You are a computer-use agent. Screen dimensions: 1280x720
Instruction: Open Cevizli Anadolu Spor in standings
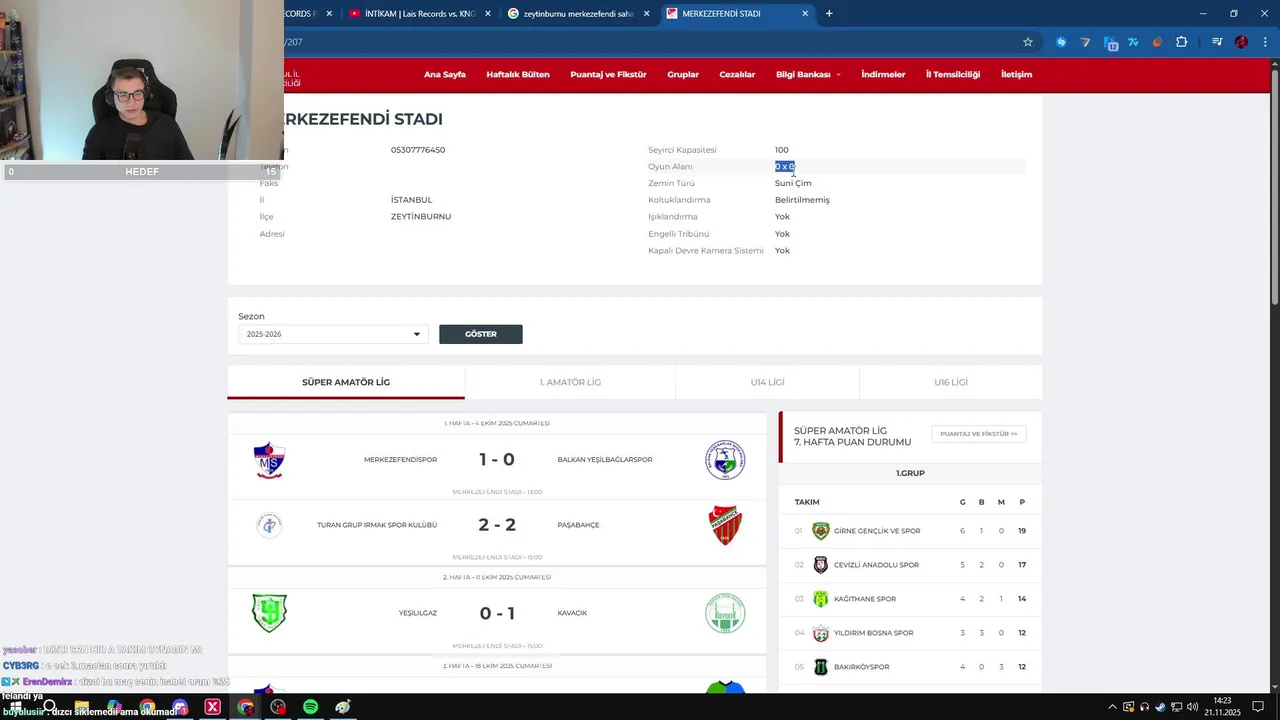click(876, 565)
